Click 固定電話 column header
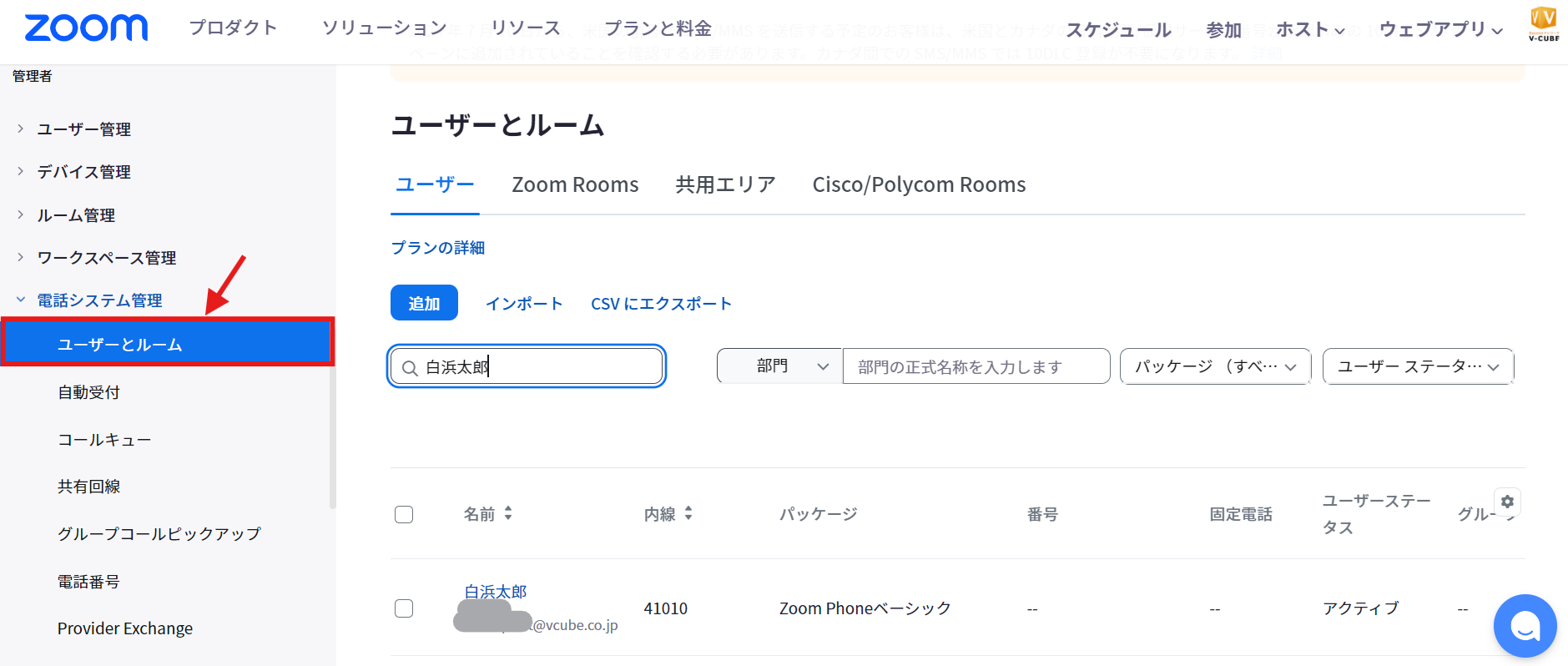Screen dimensions: 1568x666 1241,514
